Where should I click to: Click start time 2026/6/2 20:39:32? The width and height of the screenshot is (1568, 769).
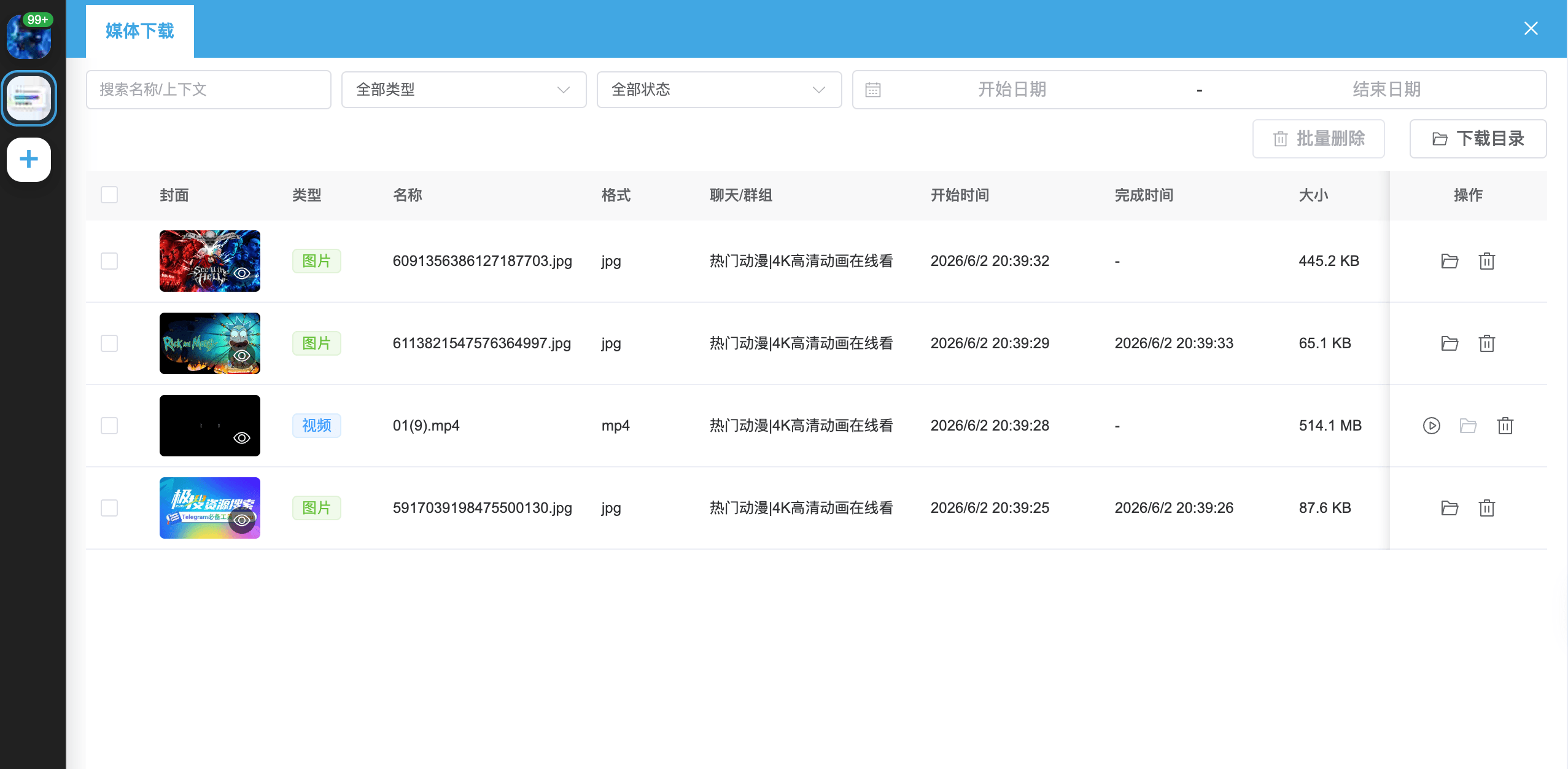(990, 261)
